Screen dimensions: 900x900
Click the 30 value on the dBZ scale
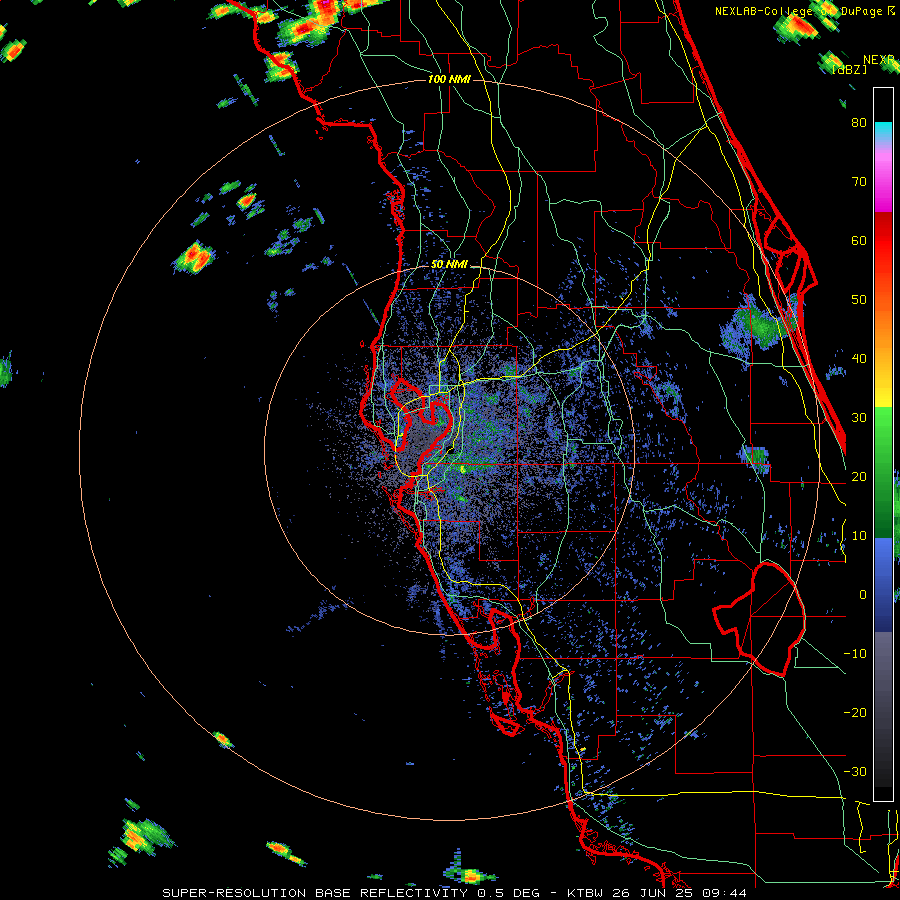[859, 418]
